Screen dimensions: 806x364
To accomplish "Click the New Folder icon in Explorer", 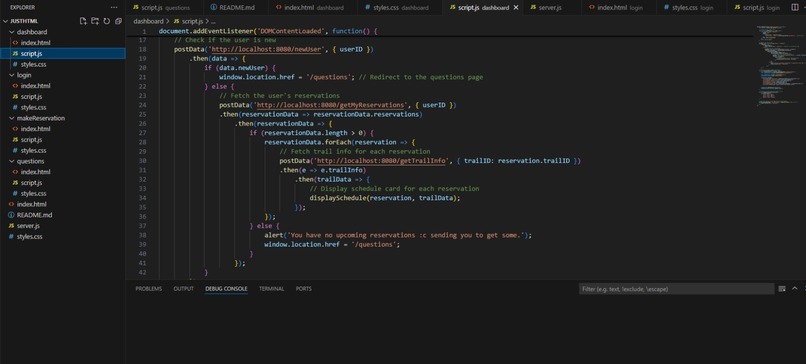I will [95, 21].
